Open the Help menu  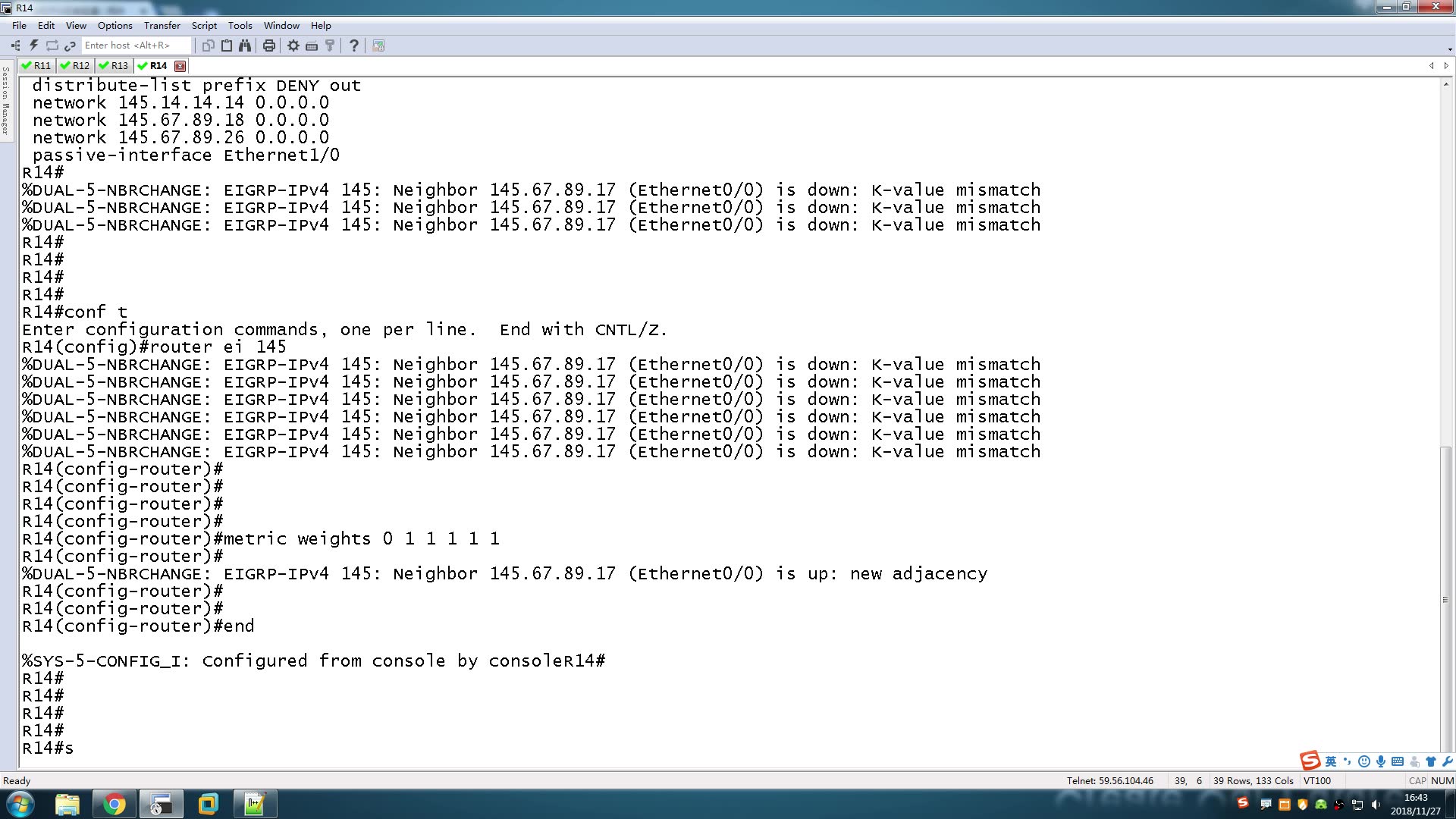[321, 25]
